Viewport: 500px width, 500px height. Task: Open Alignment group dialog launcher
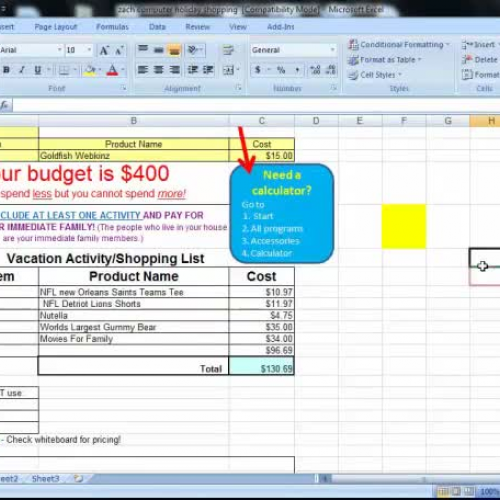[x=239, y=88]
